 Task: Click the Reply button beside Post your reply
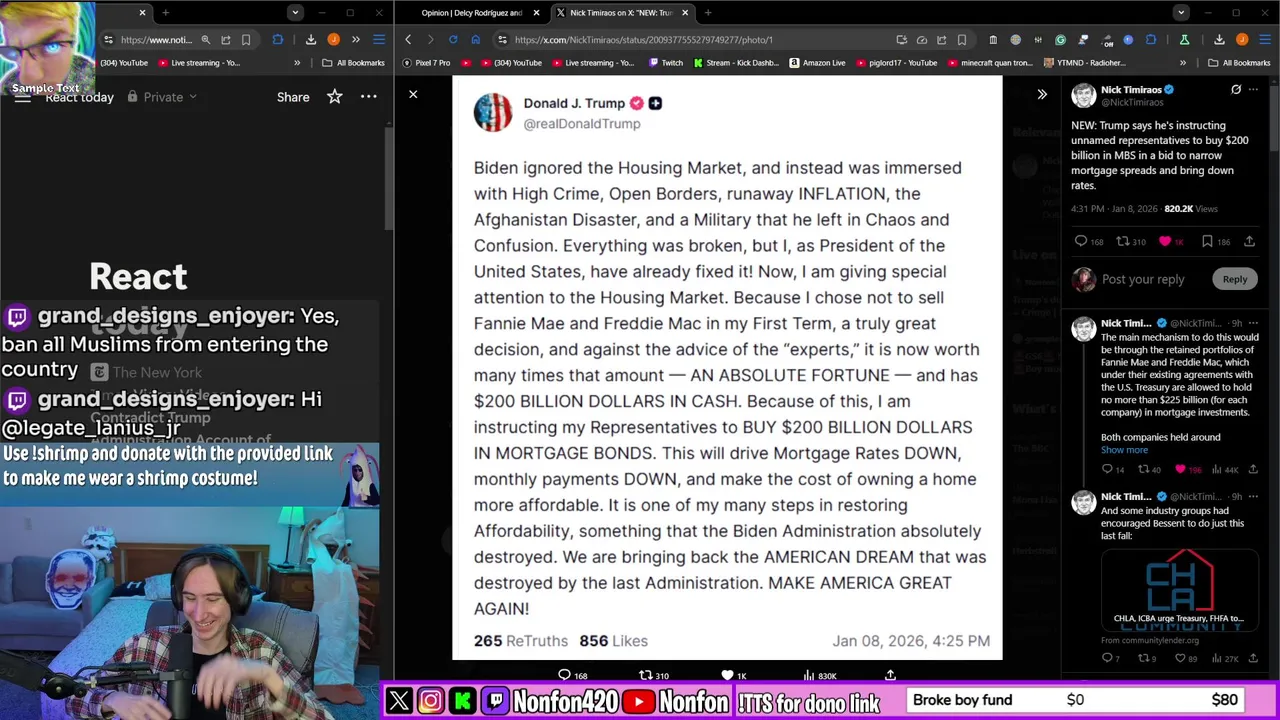point(1235,279)
